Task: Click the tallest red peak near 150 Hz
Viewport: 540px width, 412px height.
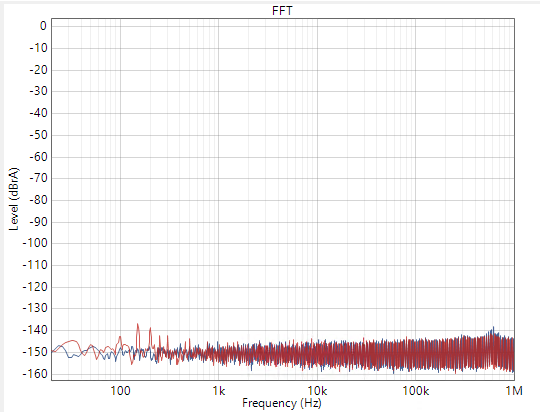Action: 138,324
